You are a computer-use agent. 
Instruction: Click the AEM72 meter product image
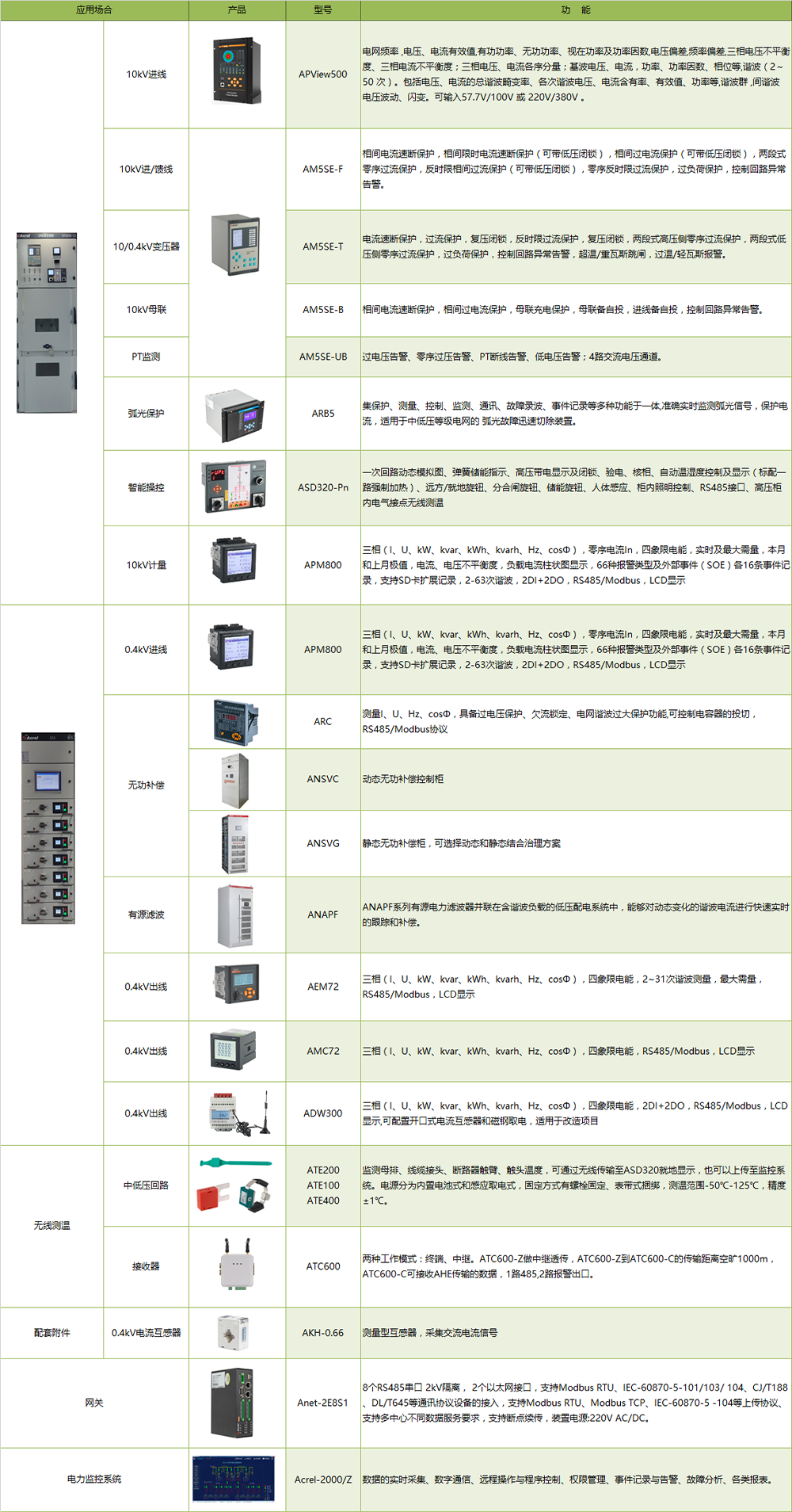point(236,985)
